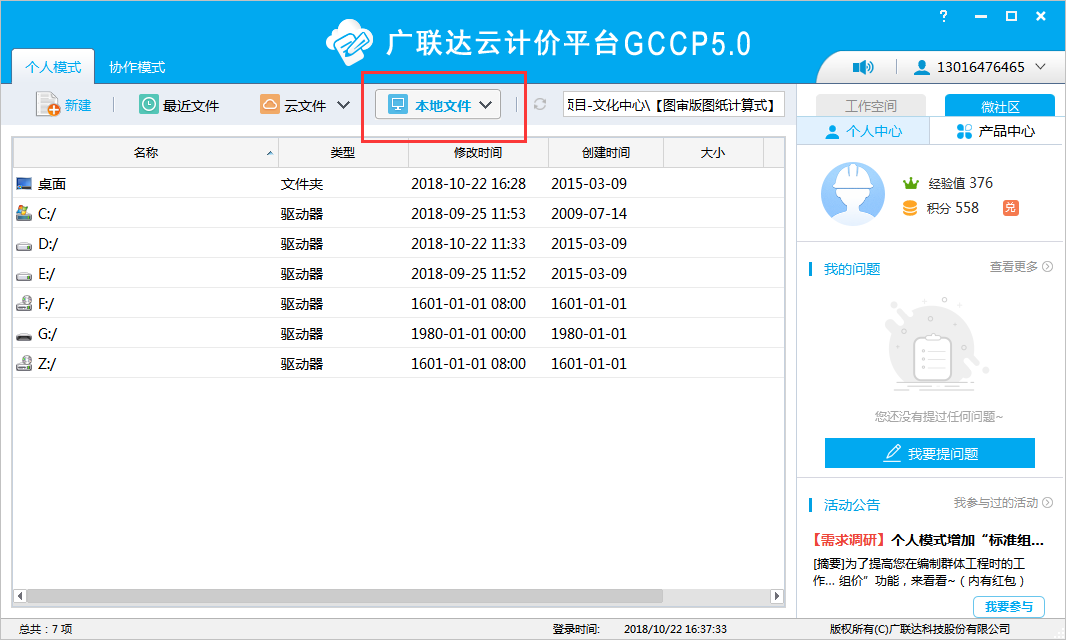Click the horizontal scrollbar thumb

[345, 596]
